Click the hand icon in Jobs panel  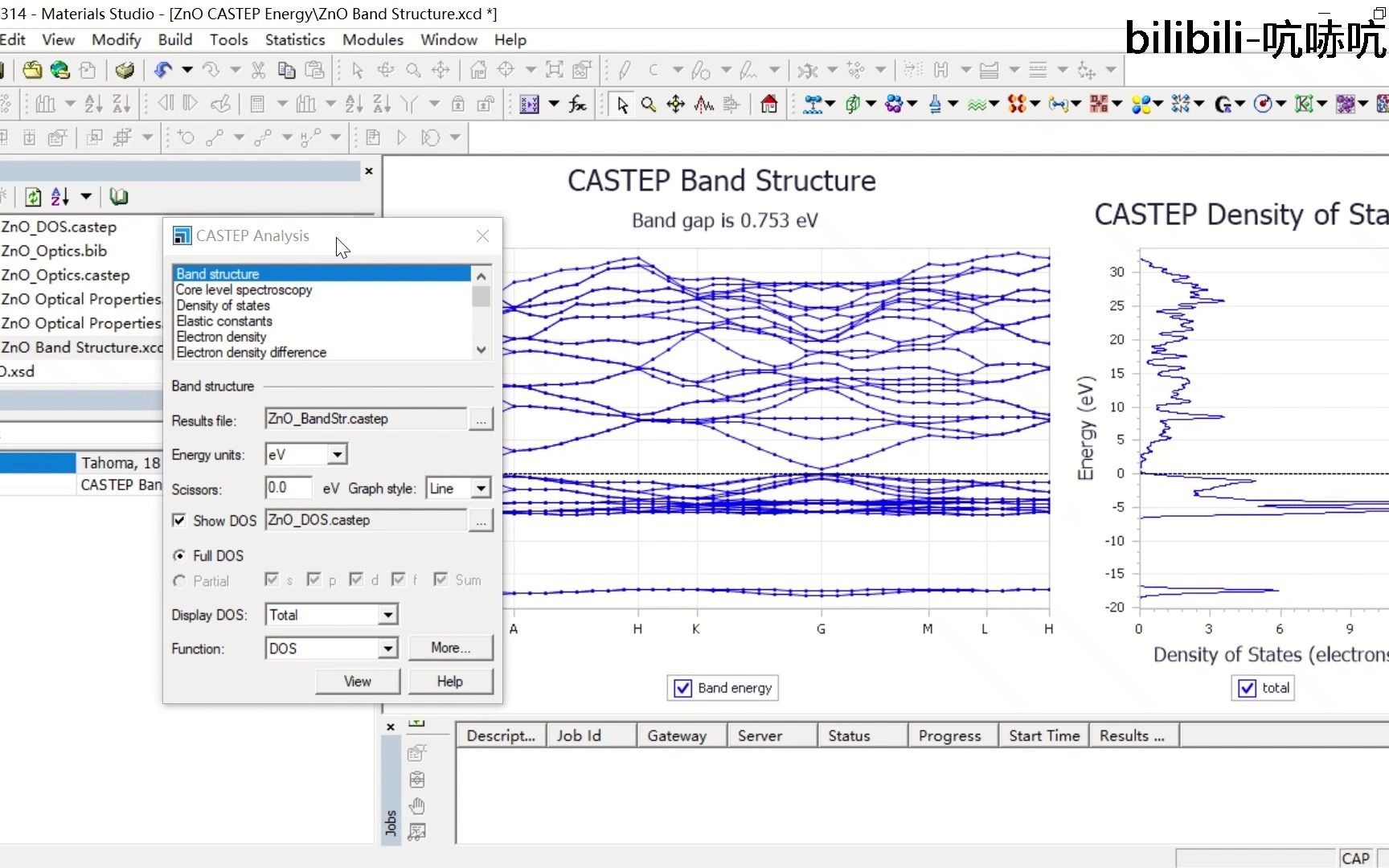pos(416,806)
